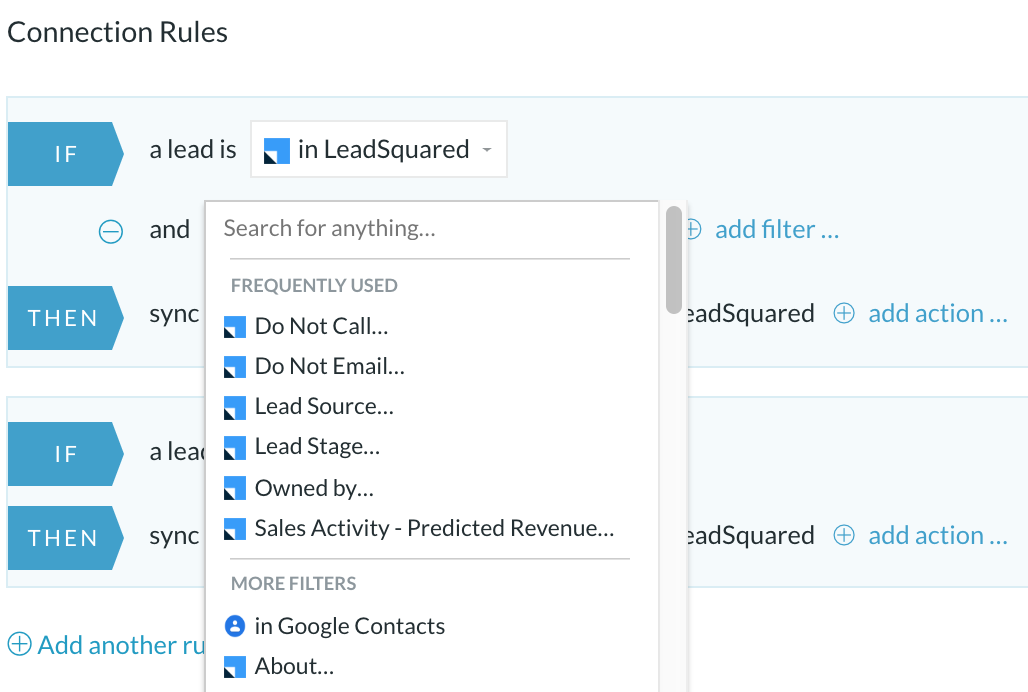Click the 'FREQUENTLY USED' section header

tap(314, 286)
